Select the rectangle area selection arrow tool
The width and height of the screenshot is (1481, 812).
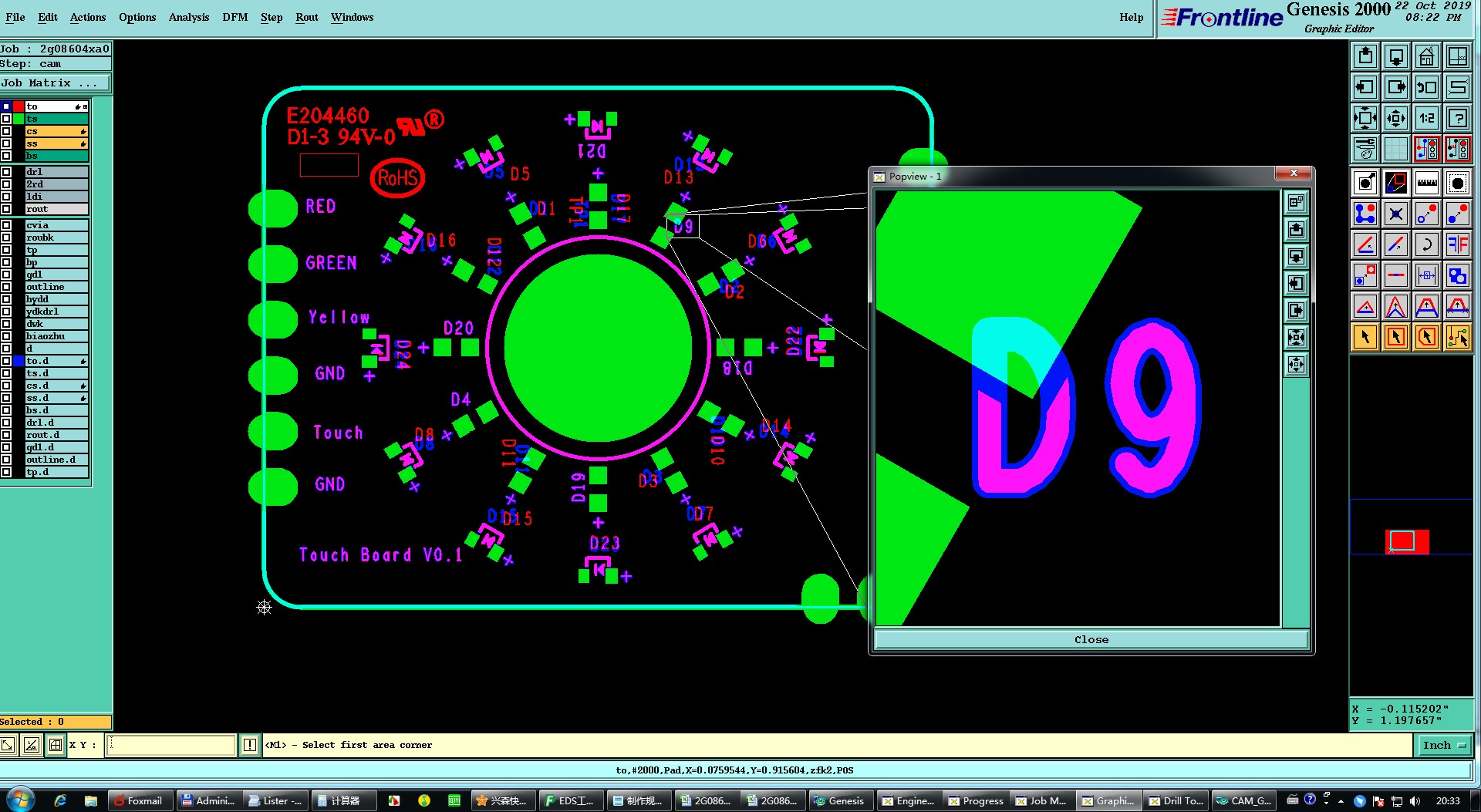(1396, 337)
